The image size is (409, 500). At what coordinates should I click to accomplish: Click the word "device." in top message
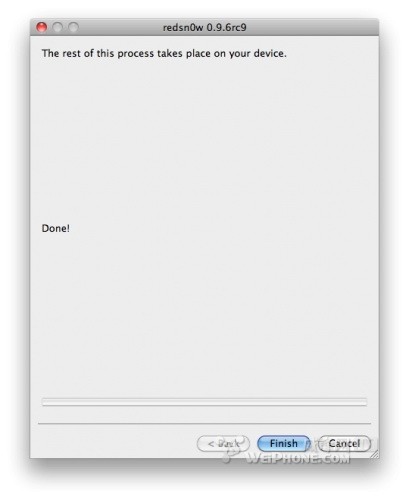click(270, 53)
